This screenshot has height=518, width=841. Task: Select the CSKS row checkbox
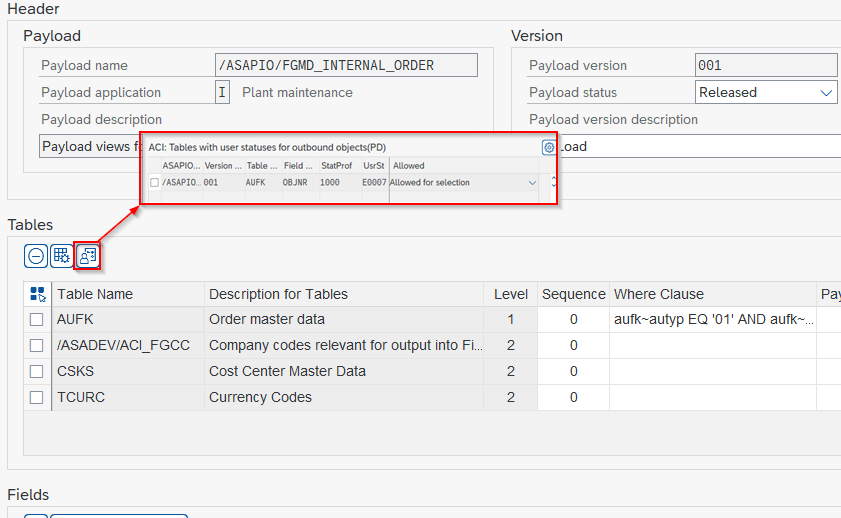pos(36,371)
